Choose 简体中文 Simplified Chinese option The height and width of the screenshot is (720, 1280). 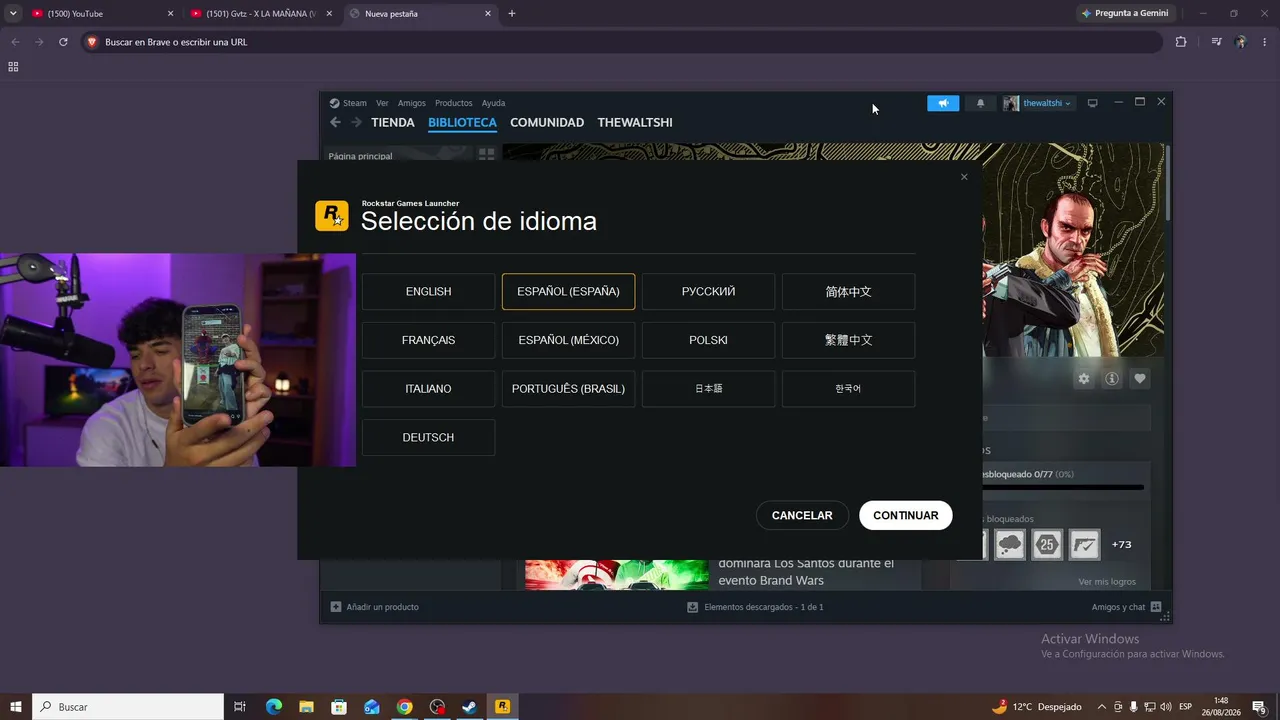click(x=848, y=292)
